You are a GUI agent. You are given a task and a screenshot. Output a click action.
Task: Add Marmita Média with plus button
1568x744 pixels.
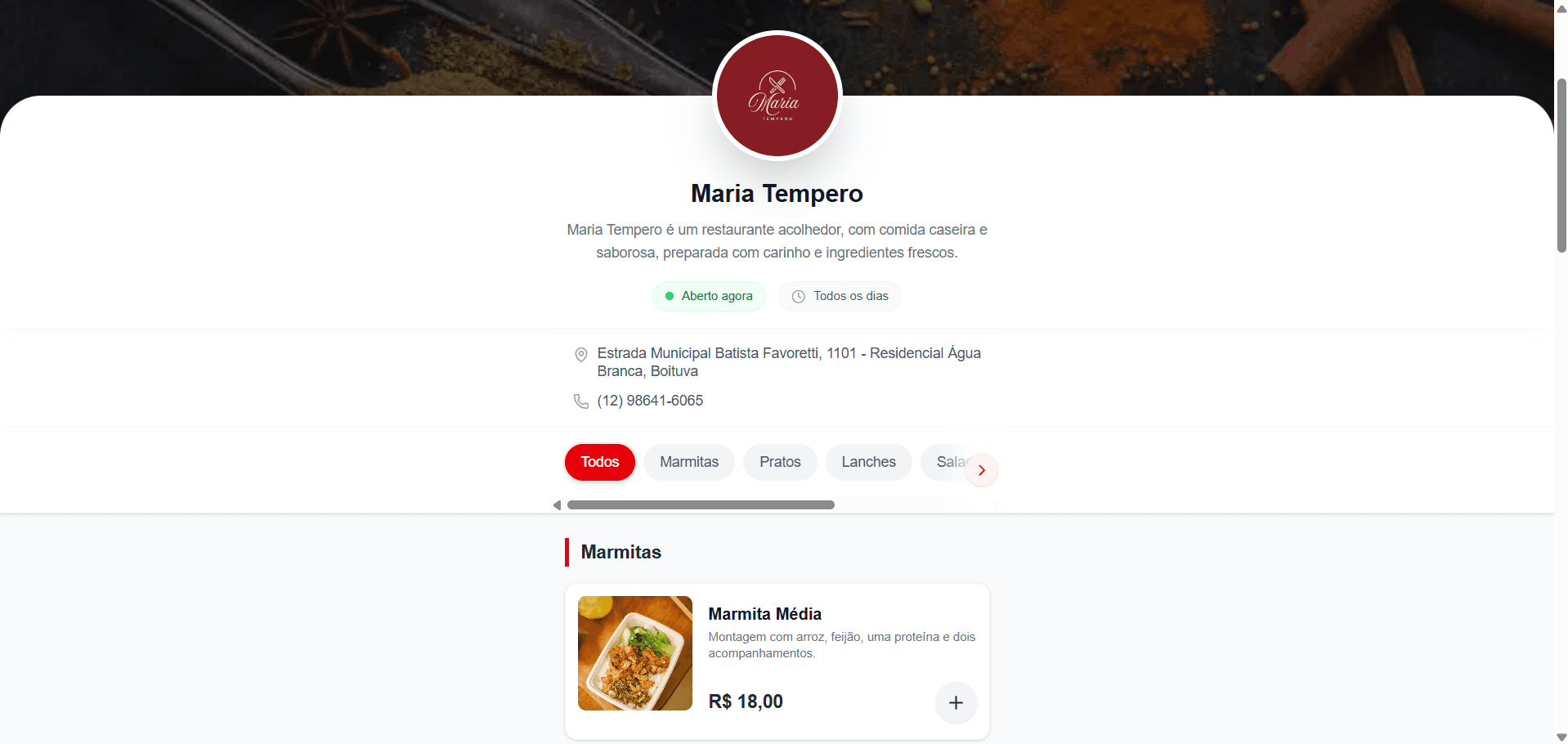[956, 702]
